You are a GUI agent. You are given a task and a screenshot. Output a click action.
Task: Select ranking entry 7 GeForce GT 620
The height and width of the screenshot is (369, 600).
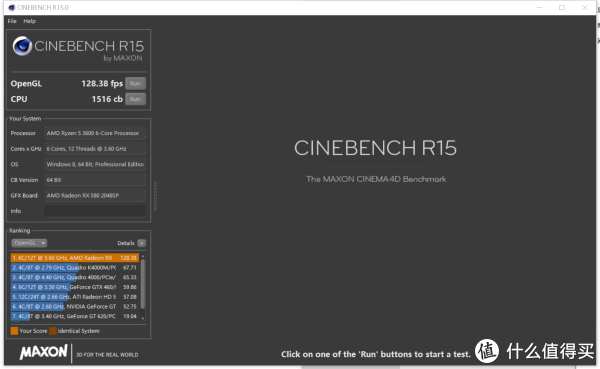(x=75, y=316)
